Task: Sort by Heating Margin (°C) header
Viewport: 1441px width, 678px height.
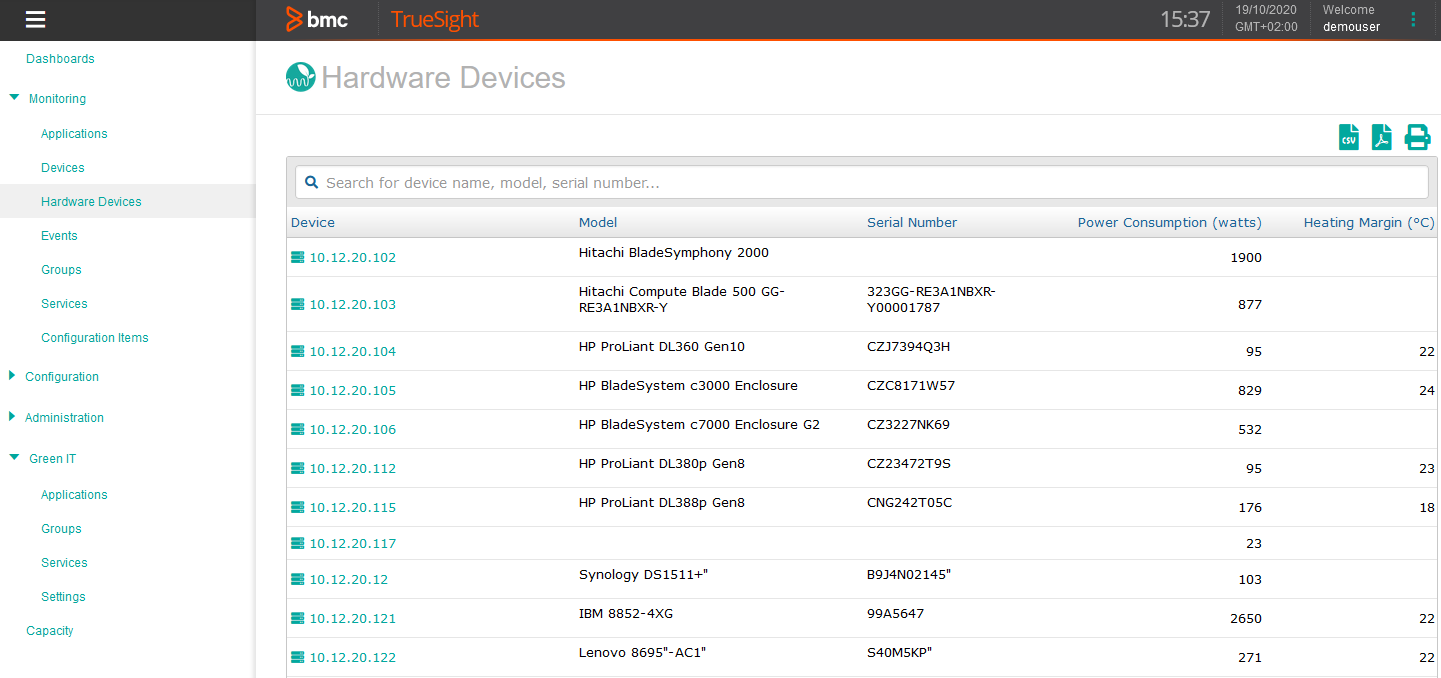Action: point(1369,223)
